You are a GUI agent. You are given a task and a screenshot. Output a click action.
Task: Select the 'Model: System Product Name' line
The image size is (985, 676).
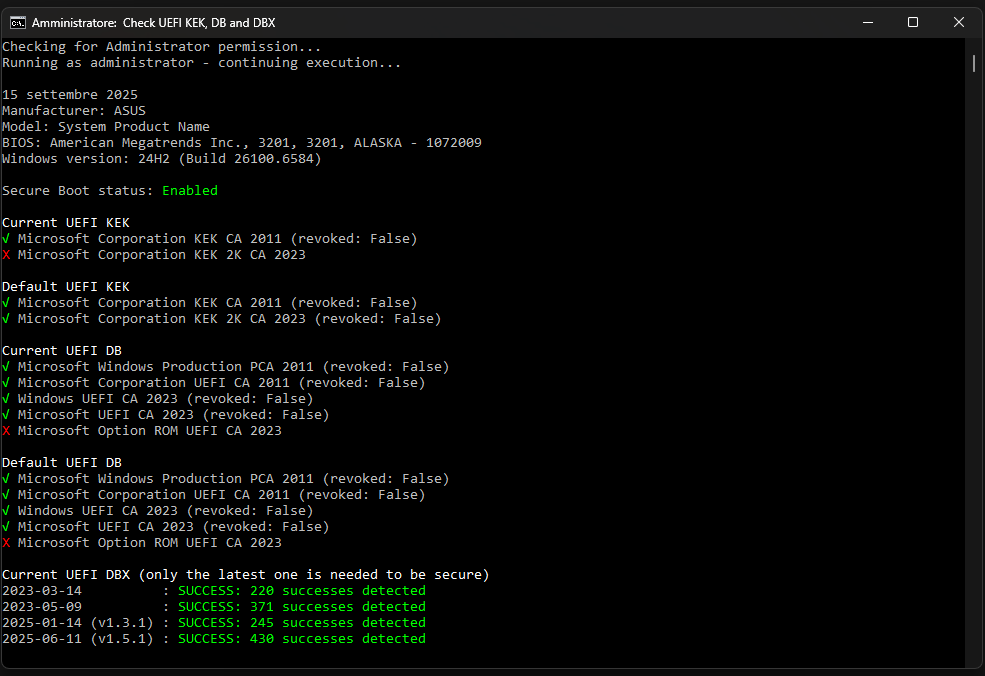coord(106,127)
